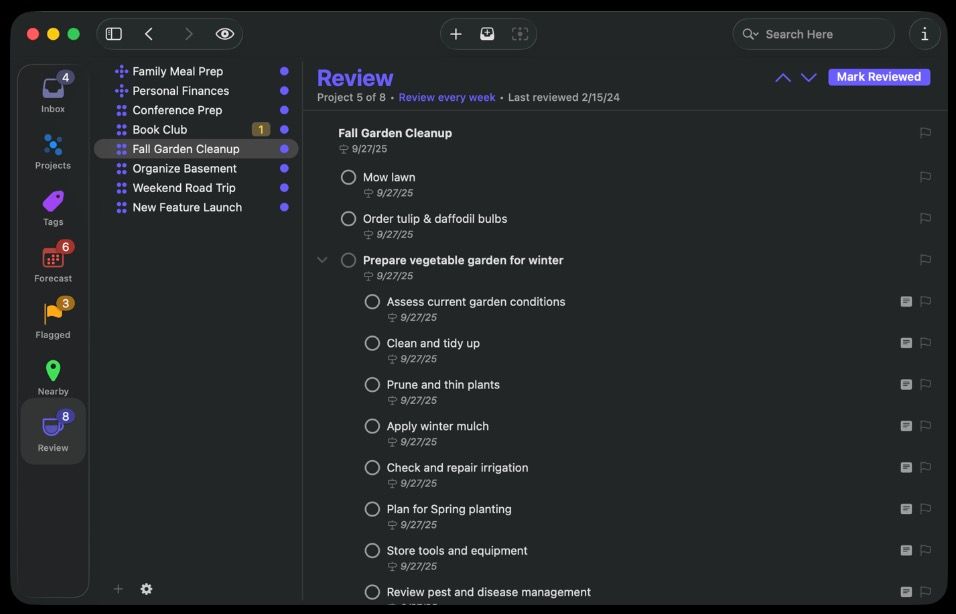Open the search options magnifier dropdown
Screen dimensions: 956x614
click(x=750, y=34)
